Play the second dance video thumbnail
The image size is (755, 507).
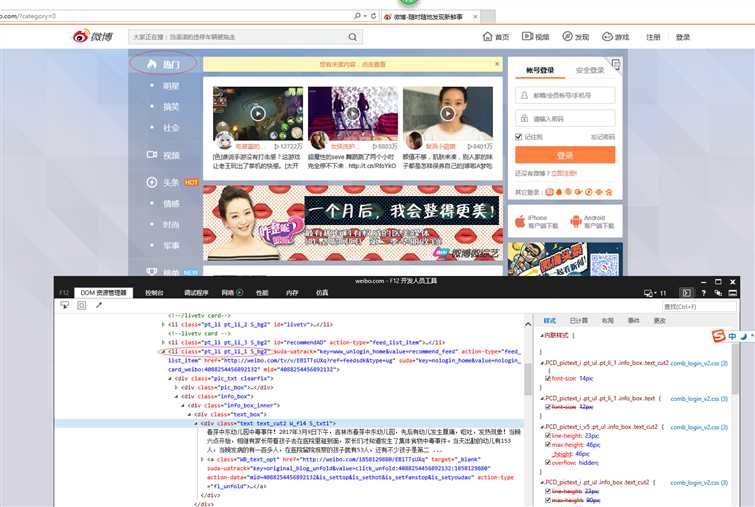pyautogui.click(x=353, y=114)
